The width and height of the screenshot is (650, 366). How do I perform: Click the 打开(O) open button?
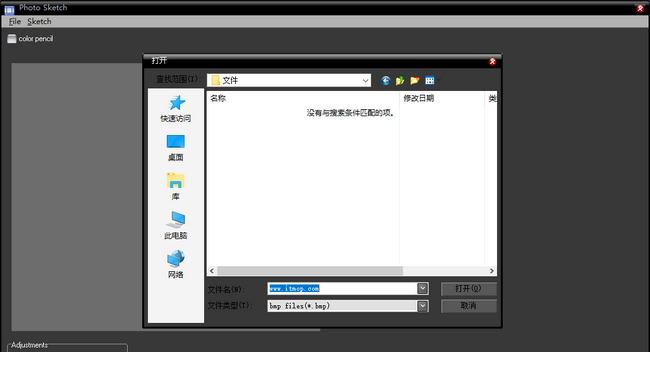468,288
